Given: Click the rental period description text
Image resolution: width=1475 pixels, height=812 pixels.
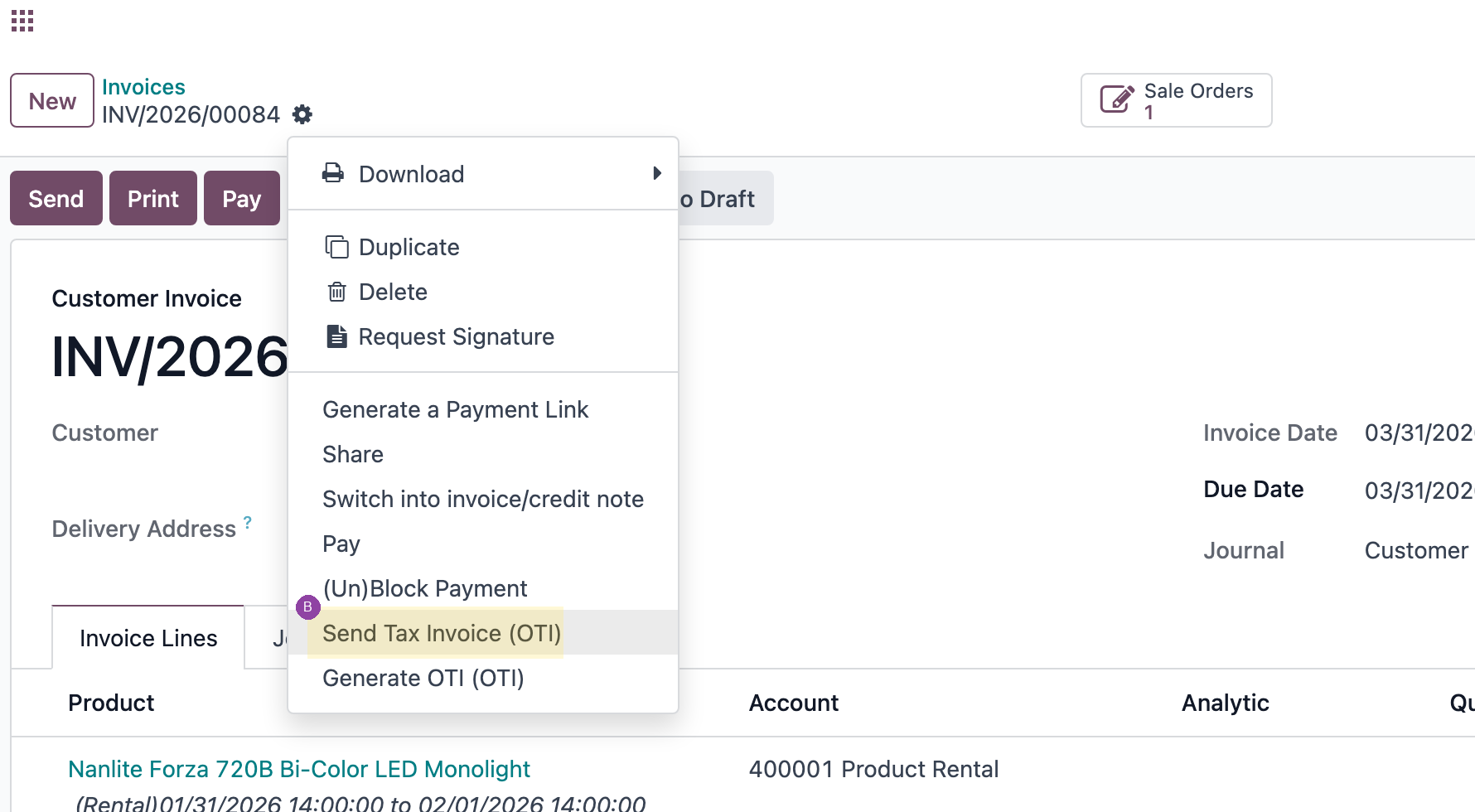Looking at the screenshot, I should click(360, 803).
